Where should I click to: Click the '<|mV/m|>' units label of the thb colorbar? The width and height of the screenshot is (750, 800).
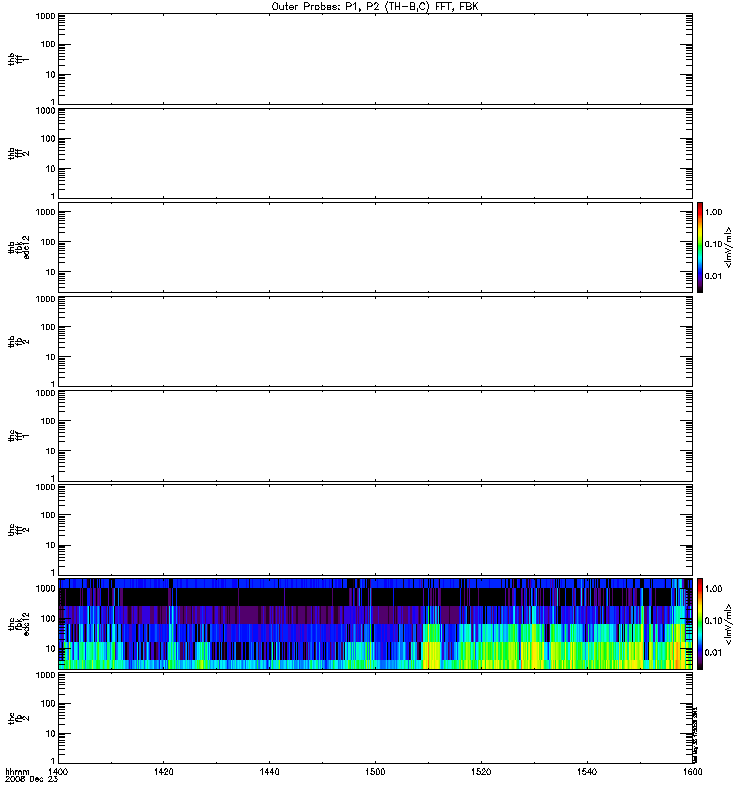pos(729,247)
